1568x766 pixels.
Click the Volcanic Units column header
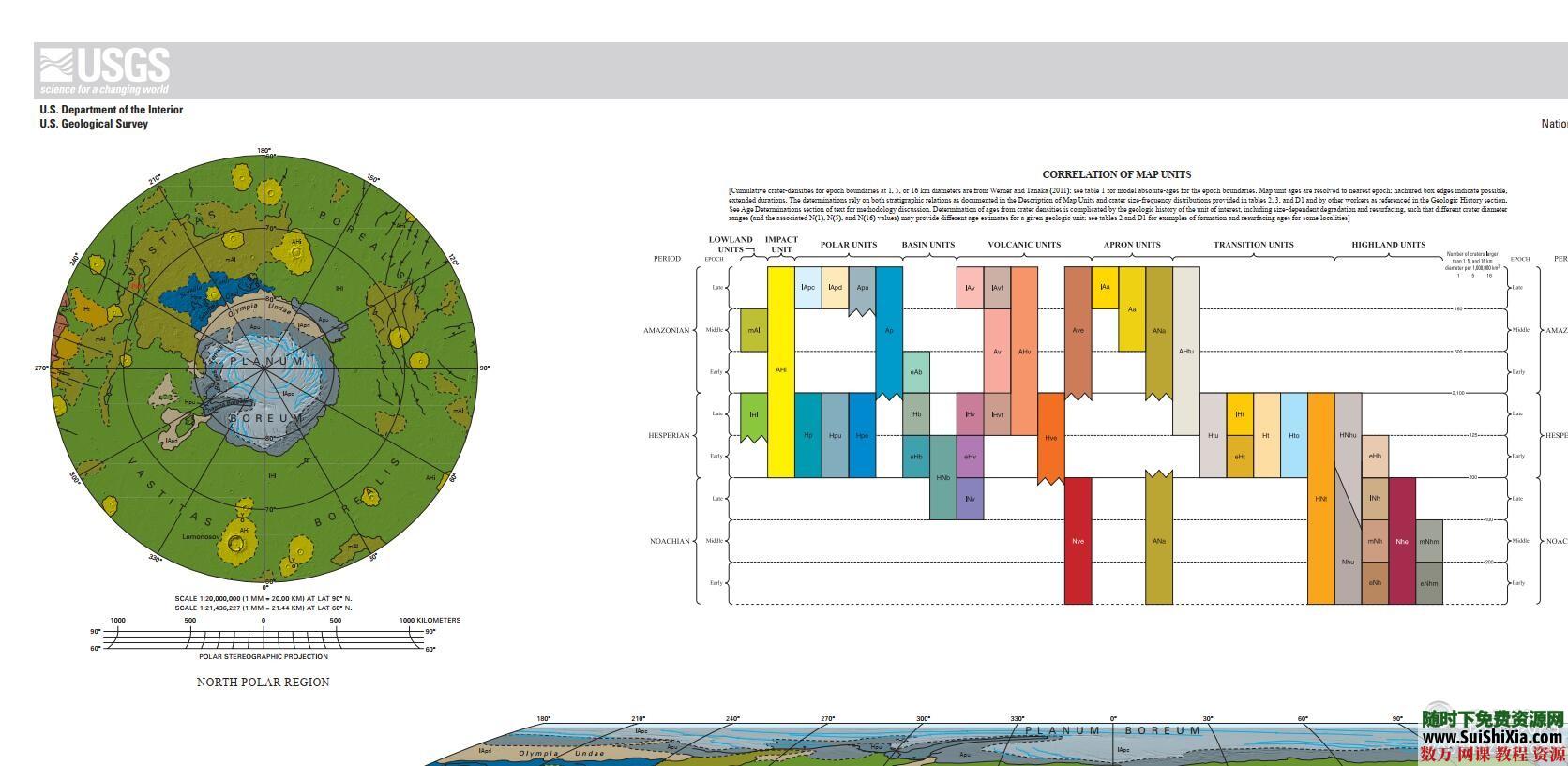pos(1024,245)
